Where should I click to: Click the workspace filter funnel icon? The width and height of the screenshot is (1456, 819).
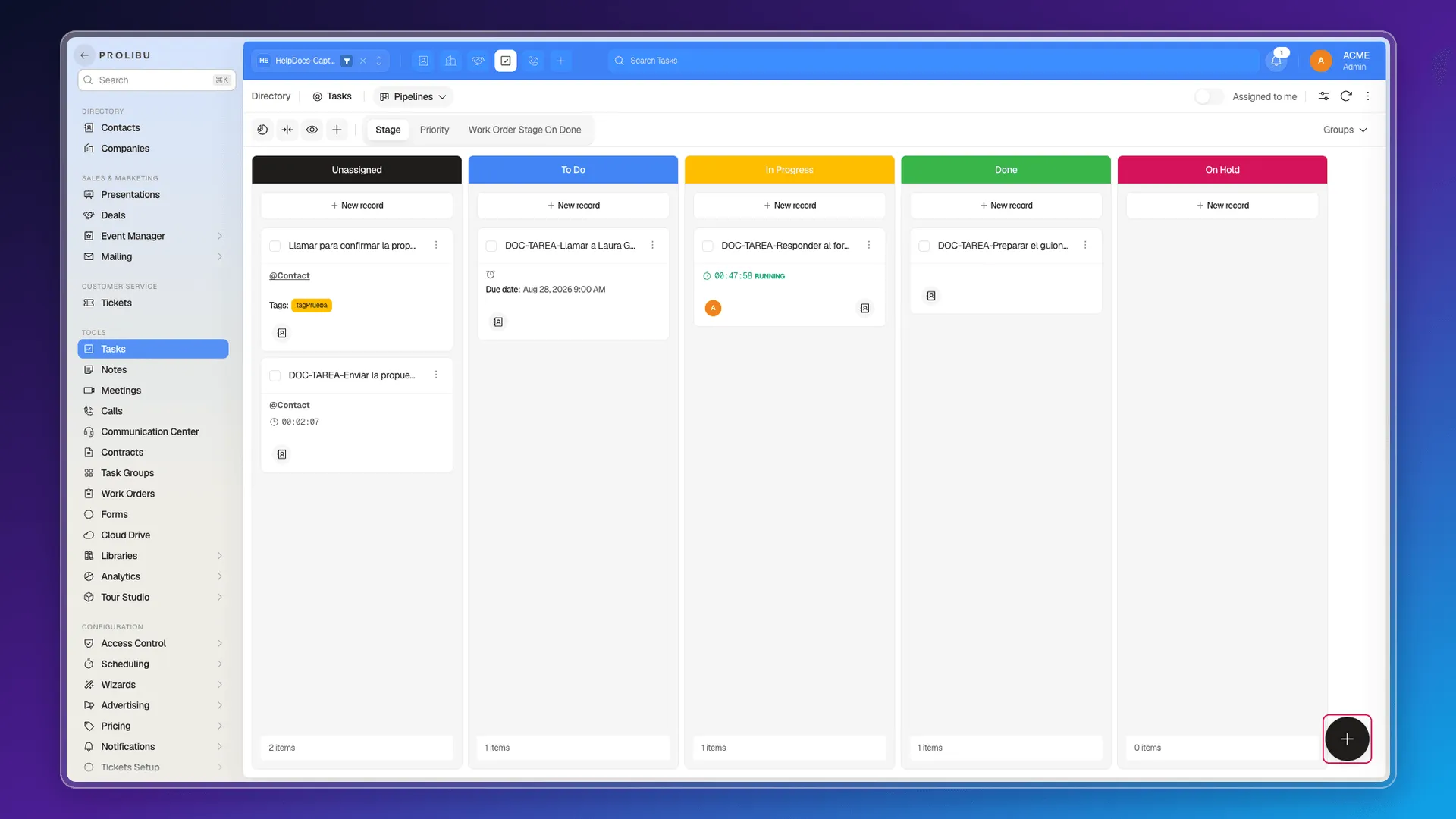pos(347,61)
